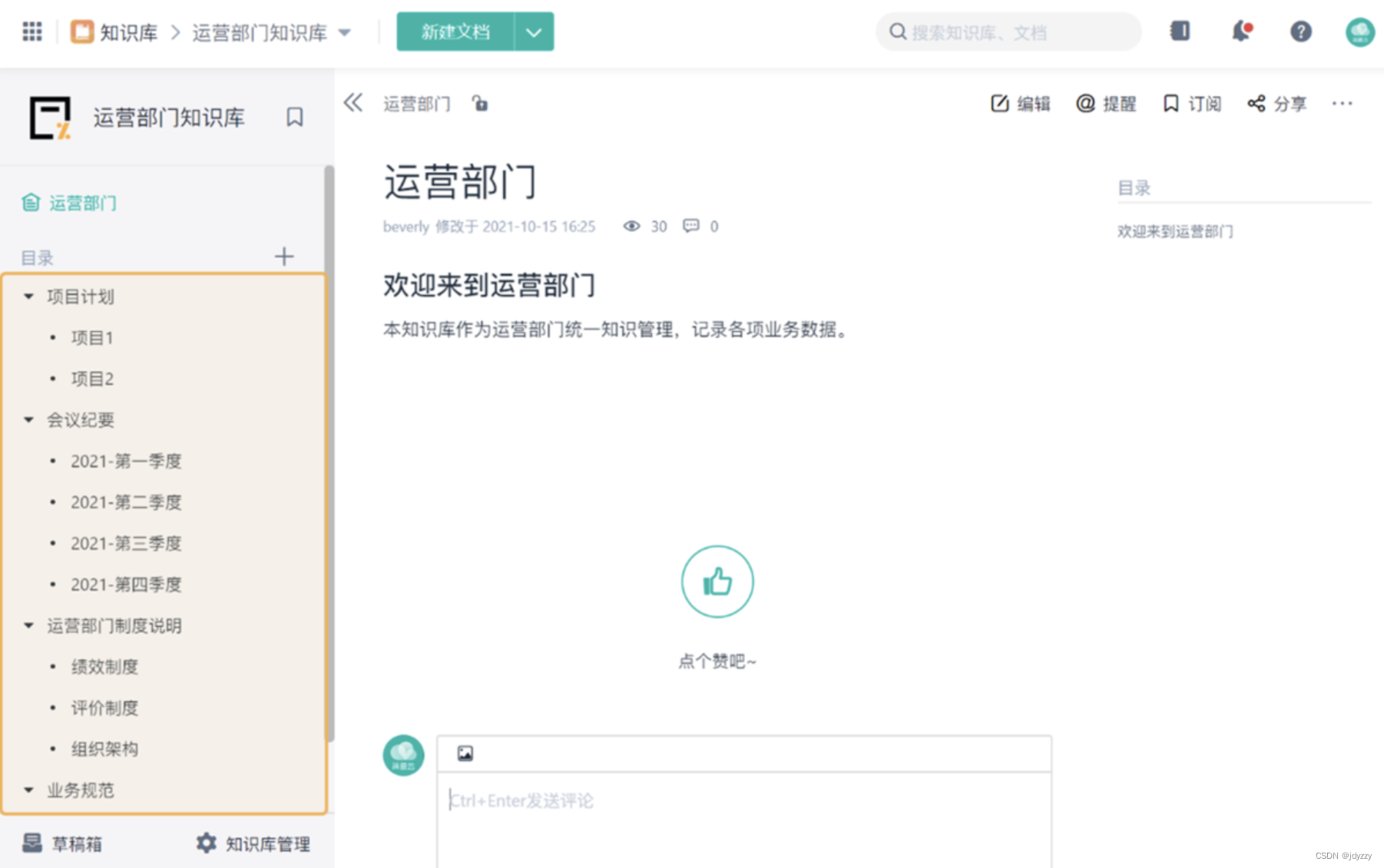Open the app grid launcher icon
1384x868 pixels.
(32, 31)
